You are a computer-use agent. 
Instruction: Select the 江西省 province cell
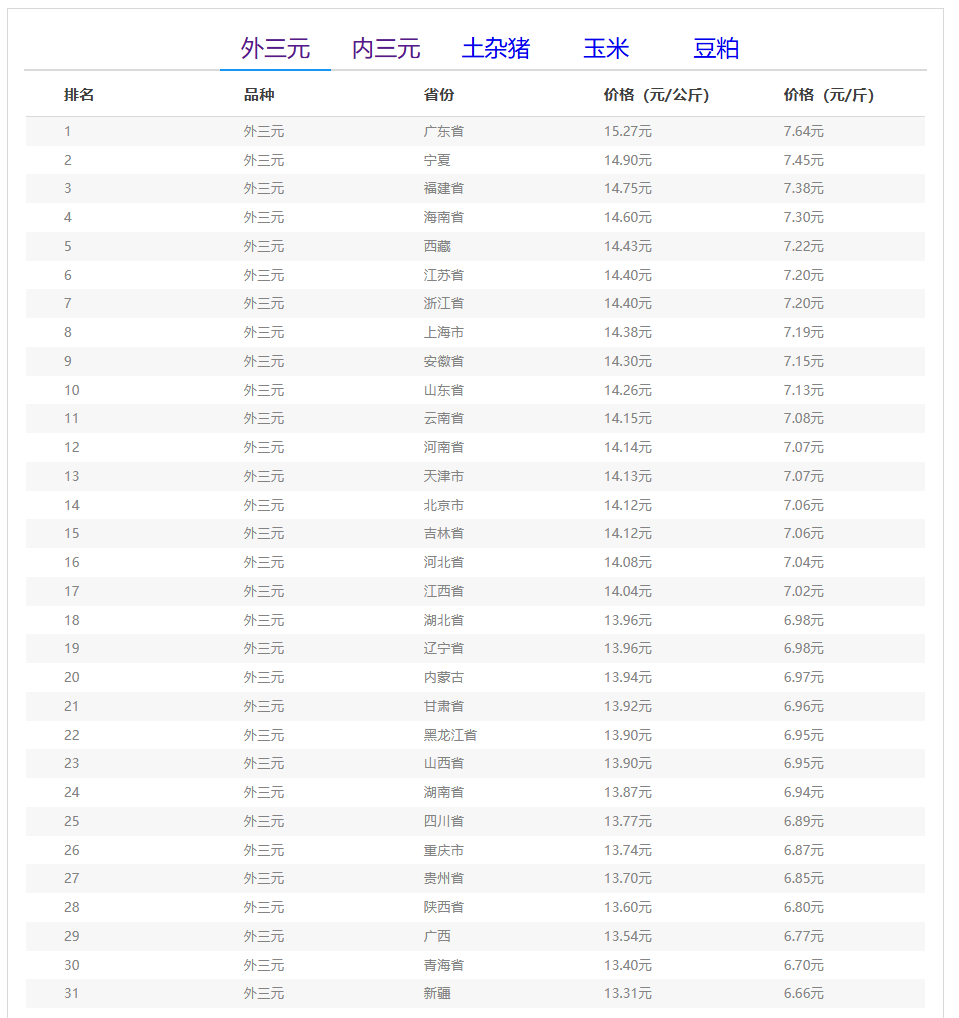point(444,591)
